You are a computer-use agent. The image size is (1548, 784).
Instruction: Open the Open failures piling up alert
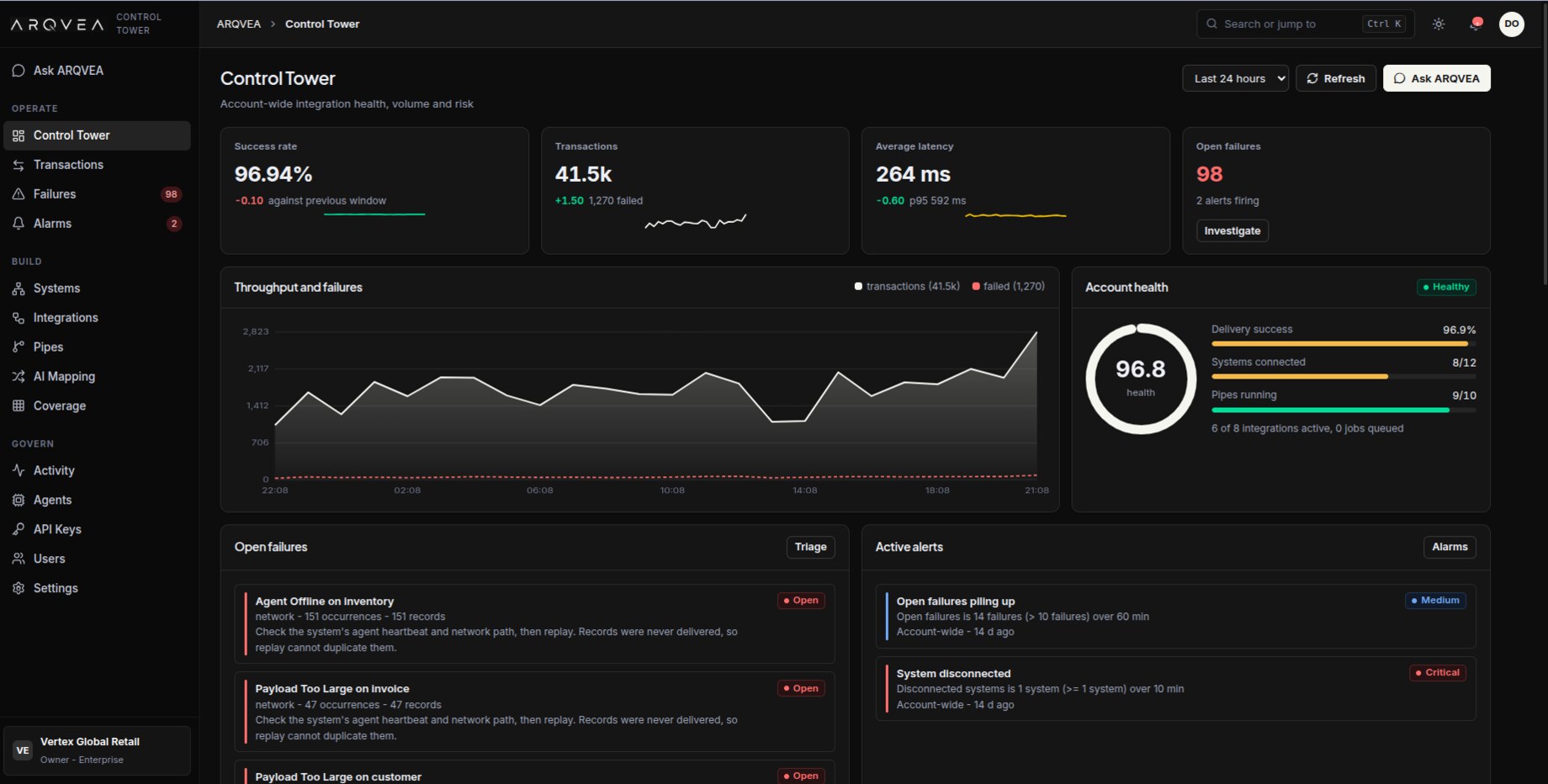point(1176,617)
